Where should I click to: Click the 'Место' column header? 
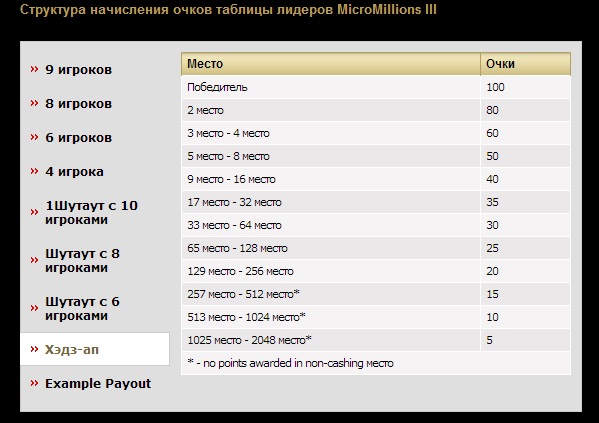[x=331, y=64]
